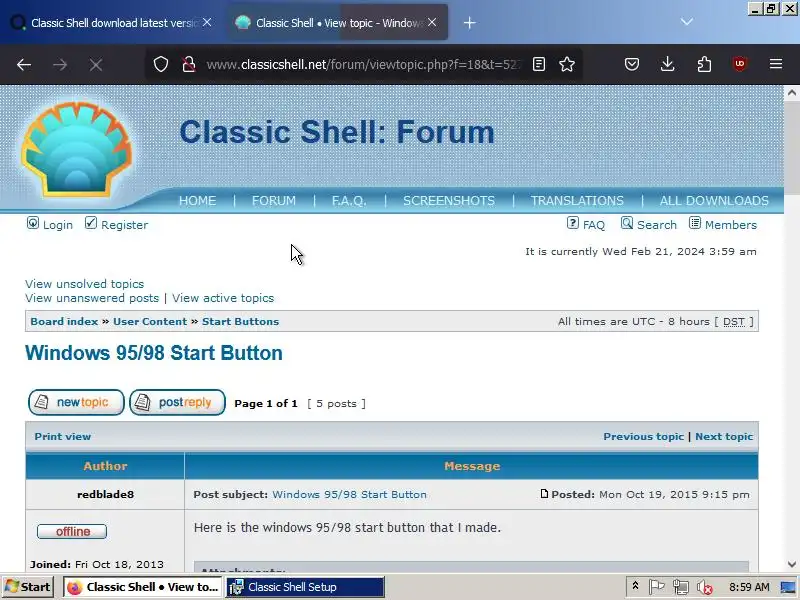Close the Classic Shell download tab
The image size is (800, 600).
pos(207,22)
